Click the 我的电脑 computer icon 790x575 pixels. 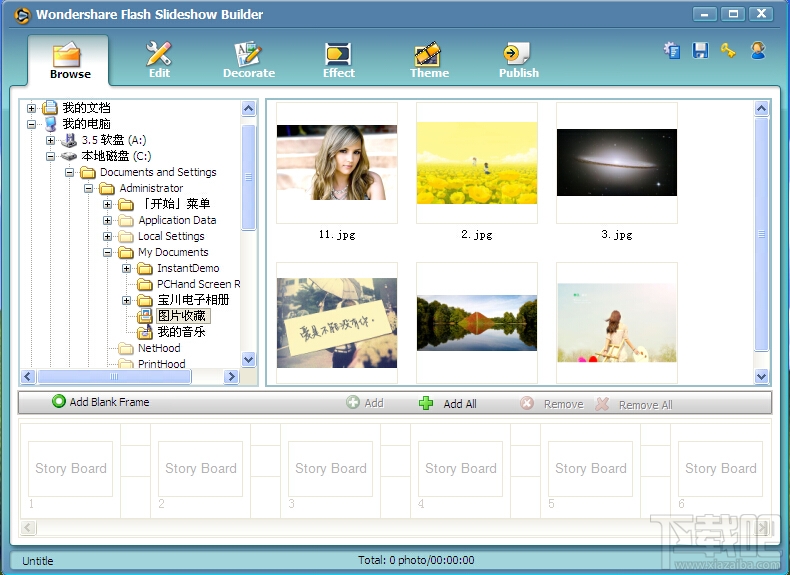tap(50, 123)
